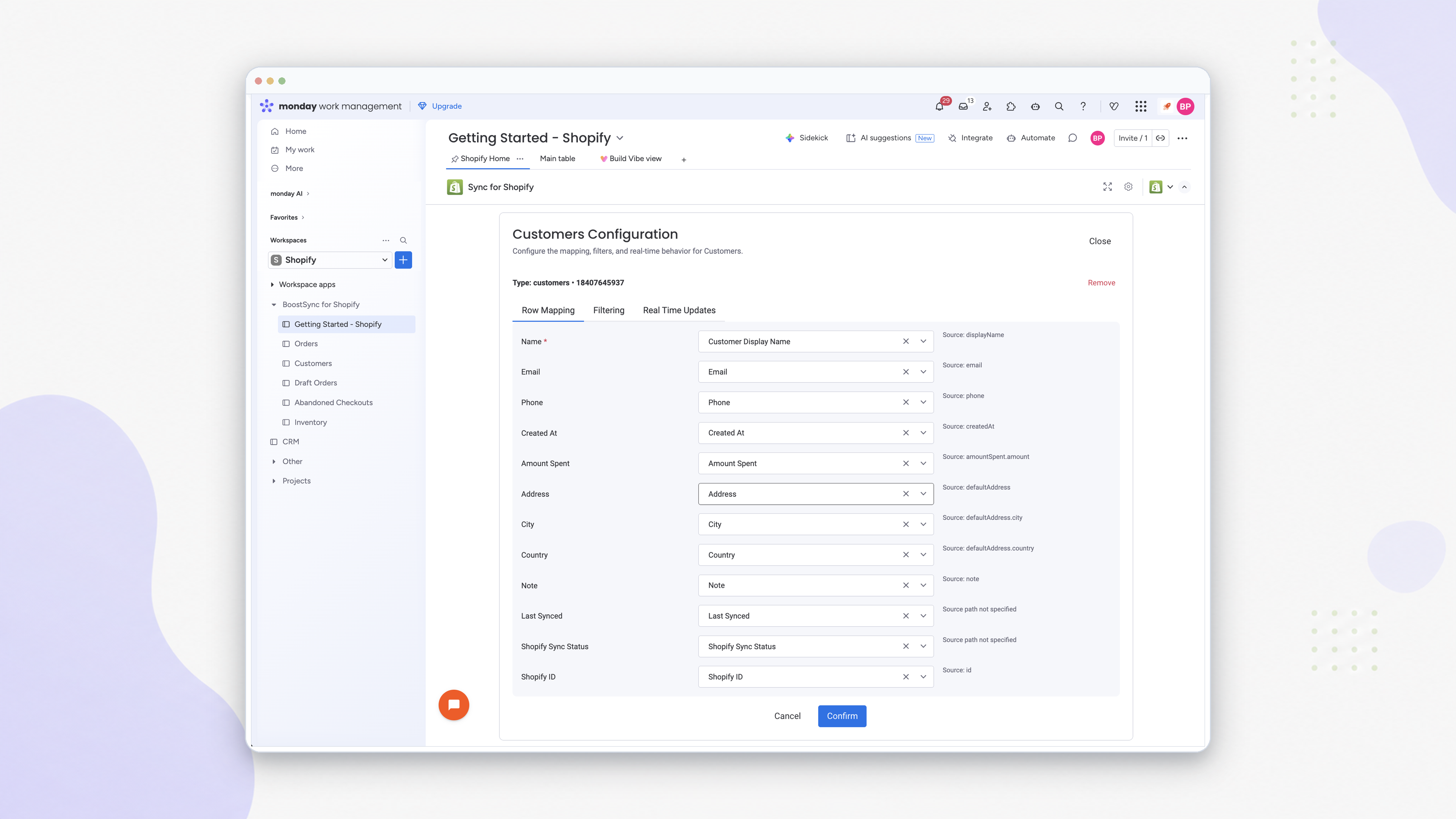This screenshot has width=1456, height=819.
Task: Open the Automate center
Action: [1031, 138]
